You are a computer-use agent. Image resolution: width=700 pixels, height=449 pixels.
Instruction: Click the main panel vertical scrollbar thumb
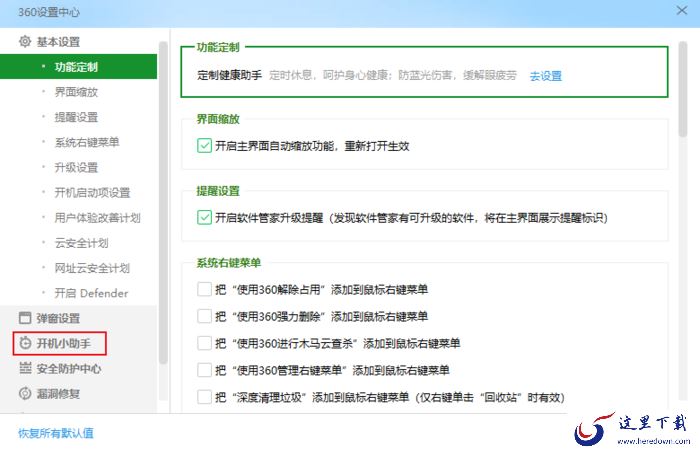click(x=682, y=89)
